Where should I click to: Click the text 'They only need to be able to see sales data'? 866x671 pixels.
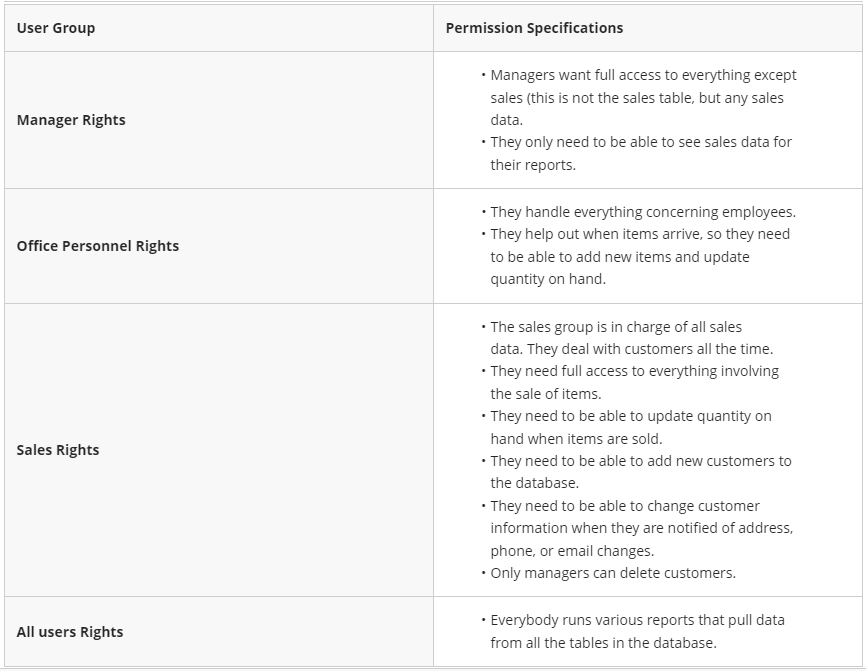[x=640, y=142]
